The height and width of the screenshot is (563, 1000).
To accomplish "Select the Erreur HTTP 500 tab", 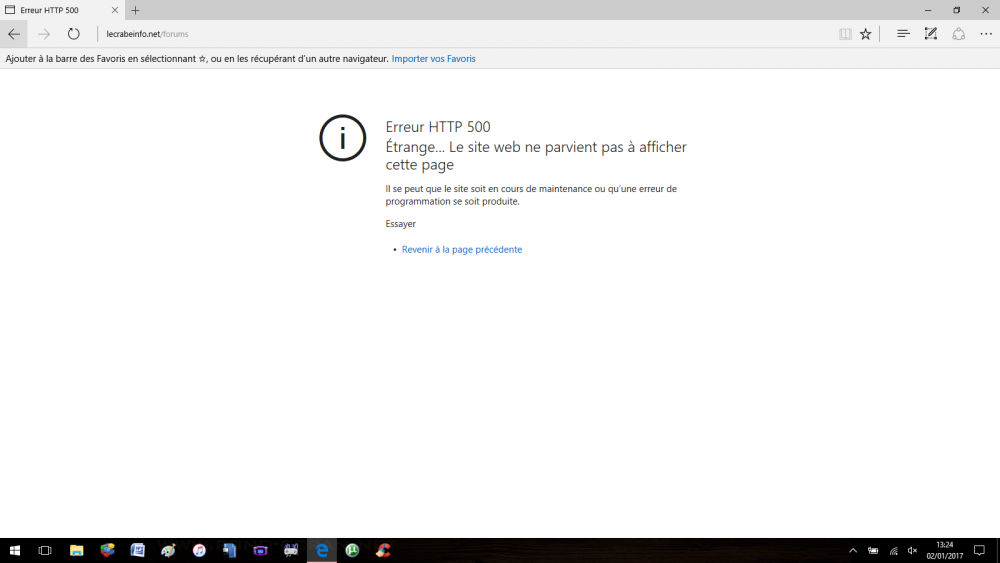I will pyautogui.click(x=62, y=10).
